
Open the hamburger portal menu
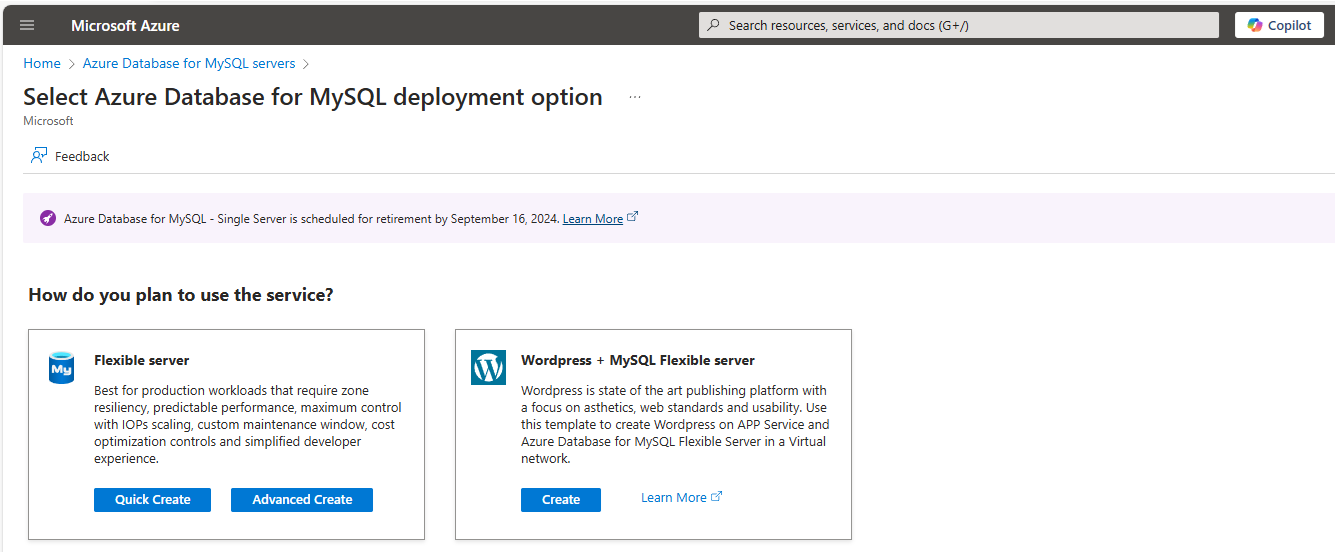(27, 25)
